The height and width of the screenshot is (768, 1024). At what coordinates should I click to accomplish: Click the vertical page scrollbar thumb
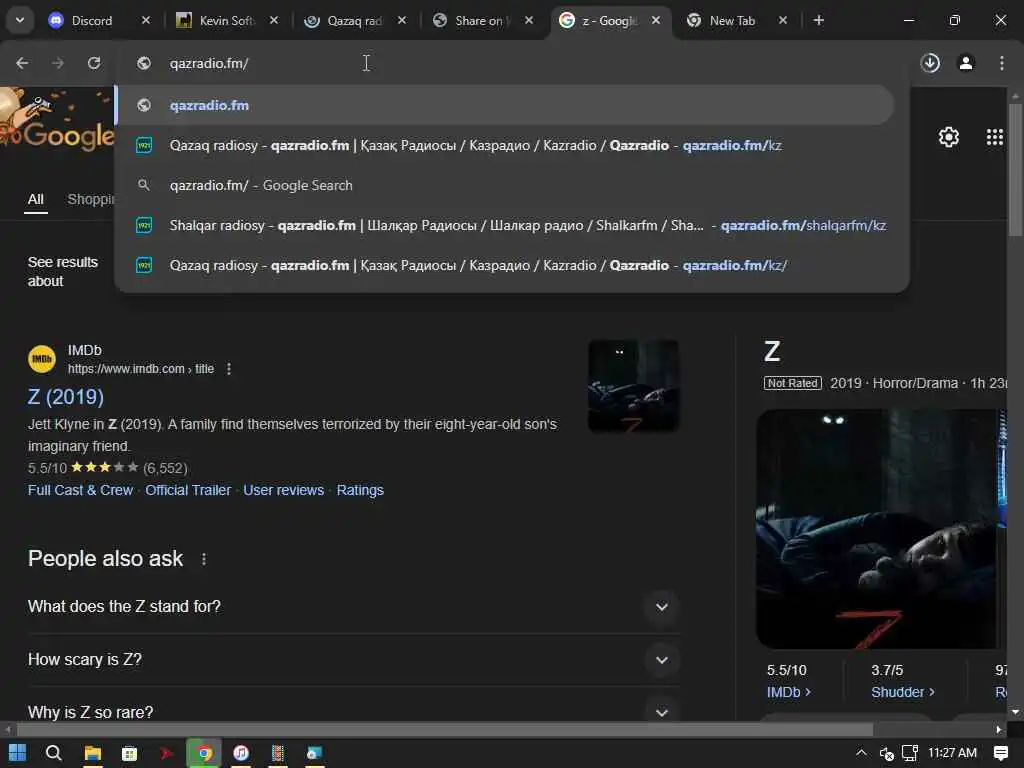coord(1015,170)
